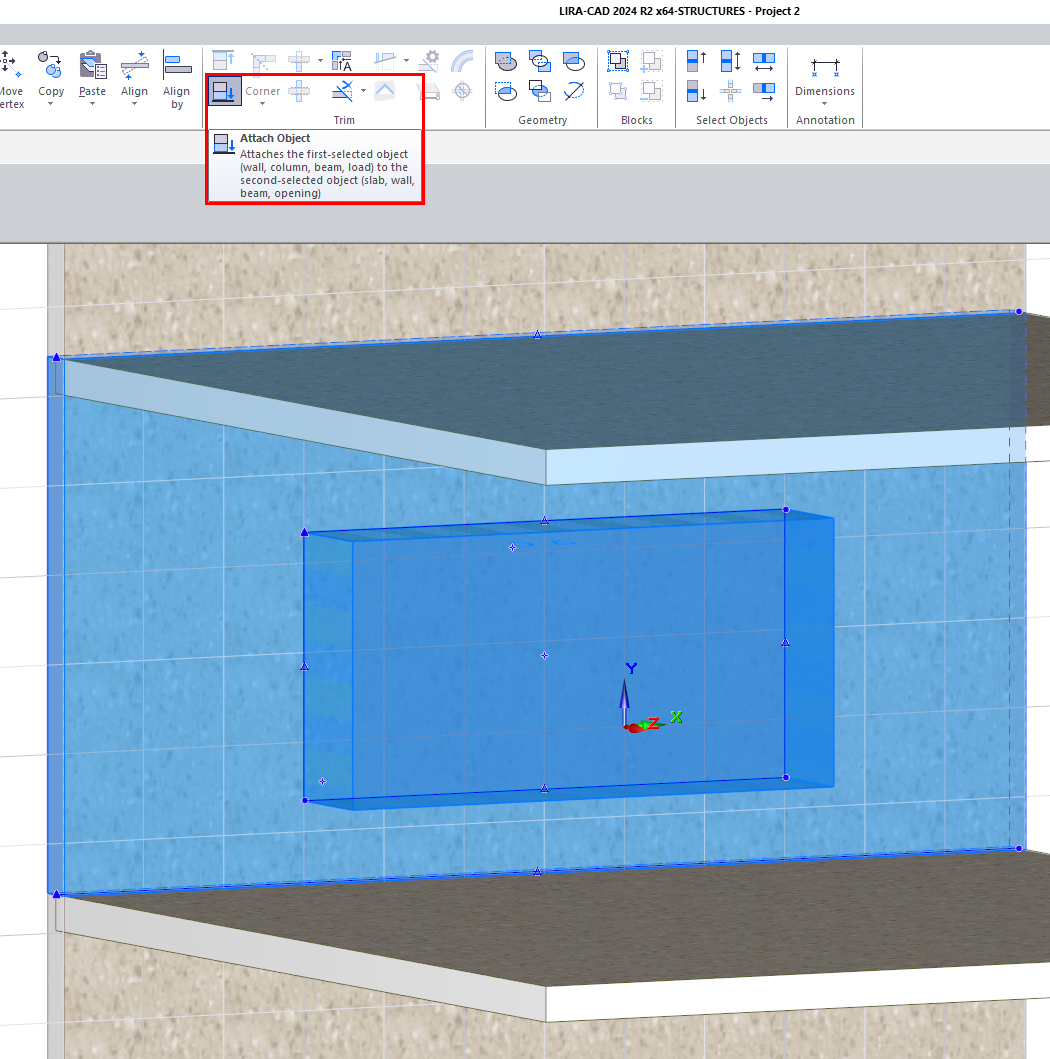Open the Dimensions annotation dropdown
This screenshot has width=1050, height=1059.
click(824, 104)
